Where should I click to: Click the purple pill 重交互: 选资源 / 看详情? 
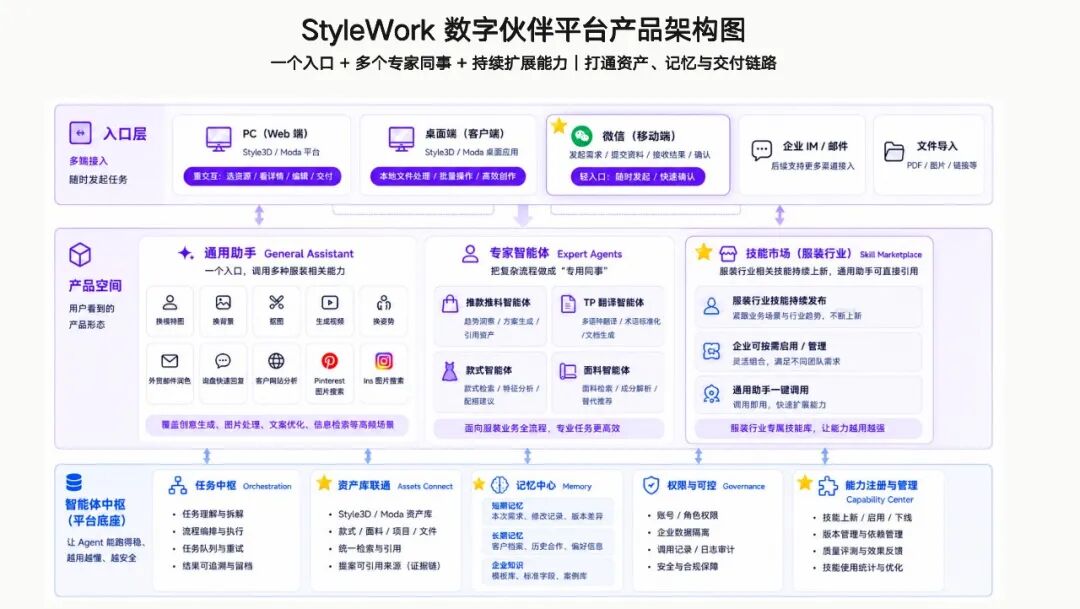coord(262,176)
